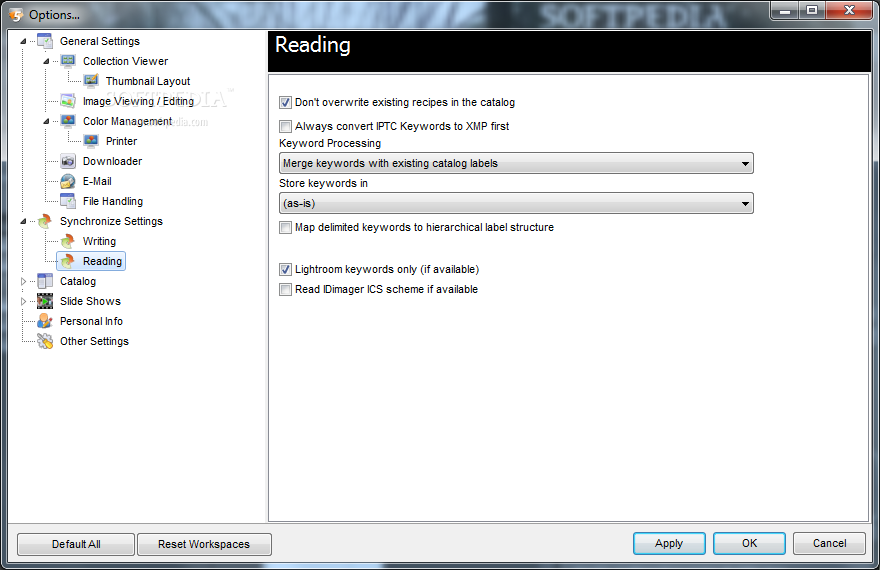The image size is (880, 570).
Task: Click the Reading page heading
Action: tap(313, 45)
